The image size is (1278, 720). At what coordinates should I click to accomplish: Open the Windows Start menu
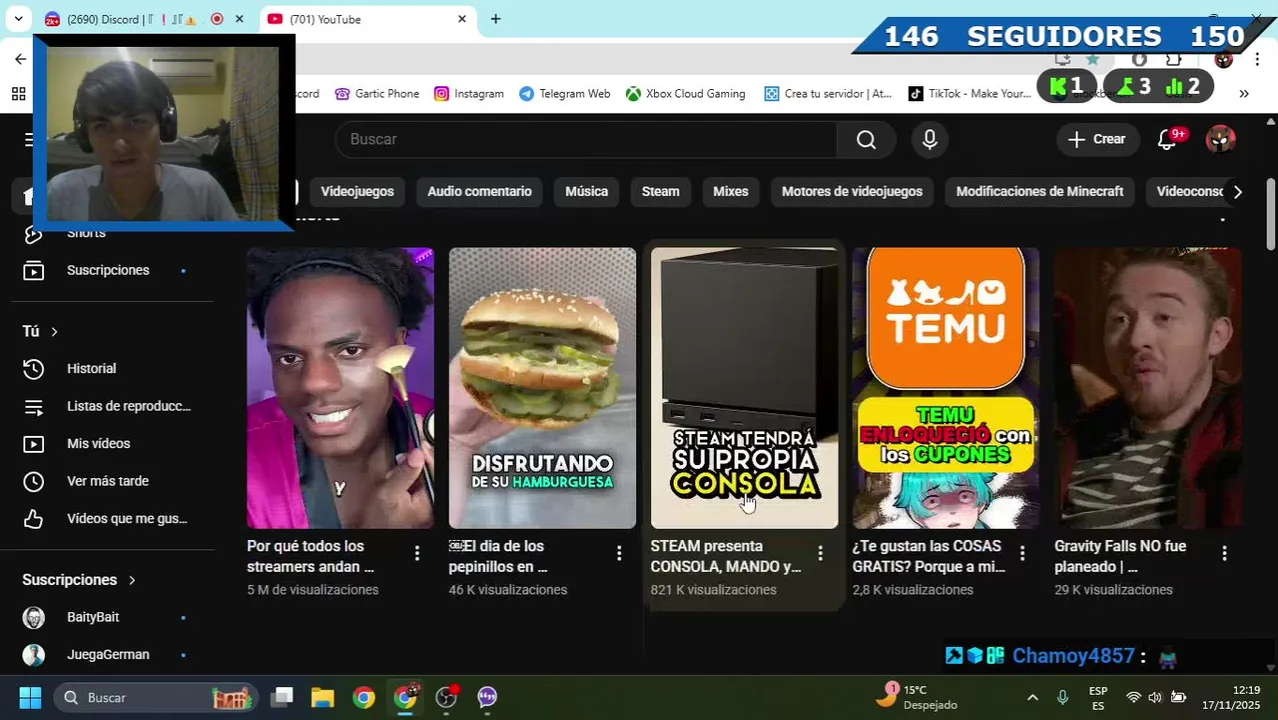[30, 698]
